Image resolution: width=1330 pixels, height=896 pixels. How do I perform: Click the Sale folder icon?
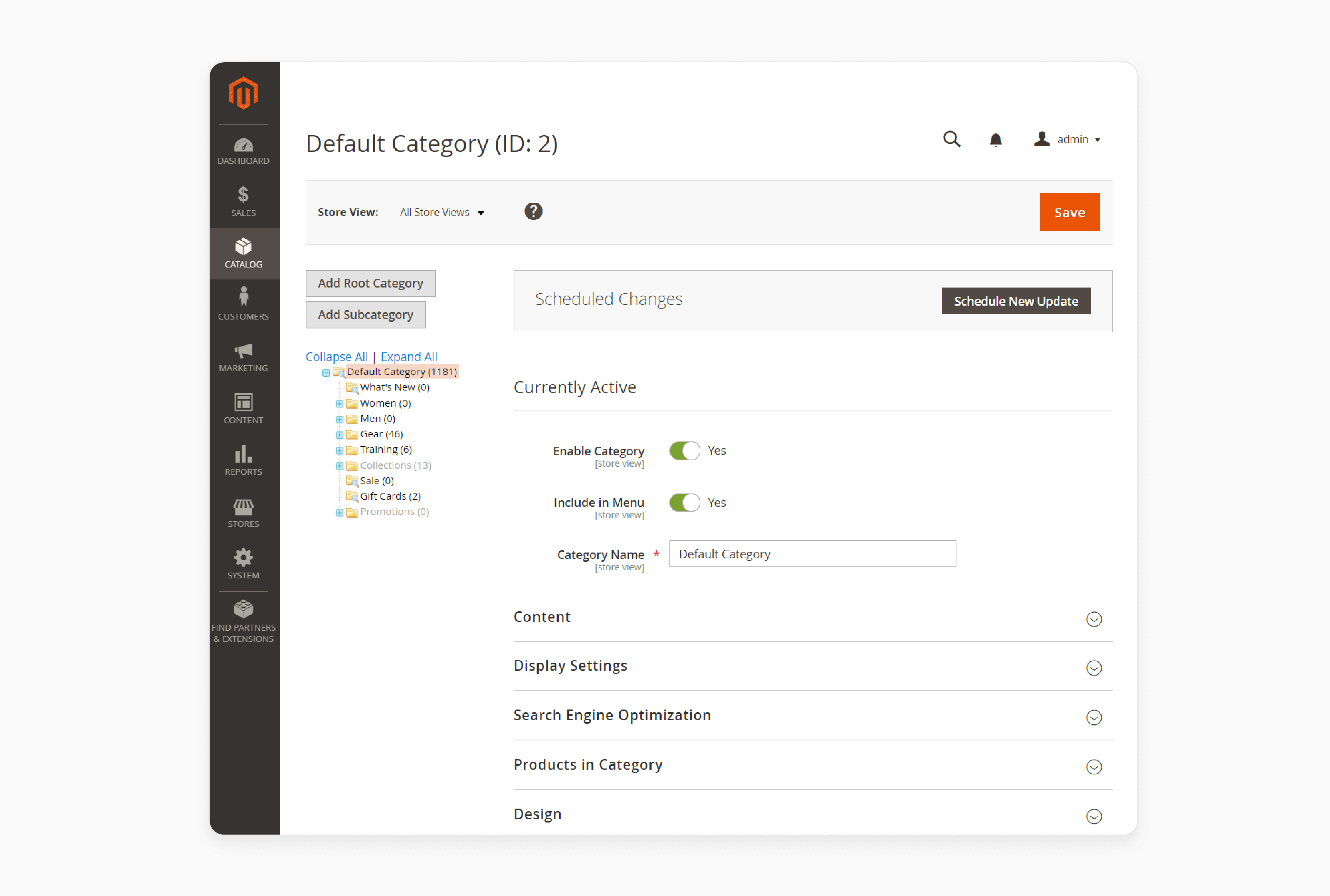point(352,481)
